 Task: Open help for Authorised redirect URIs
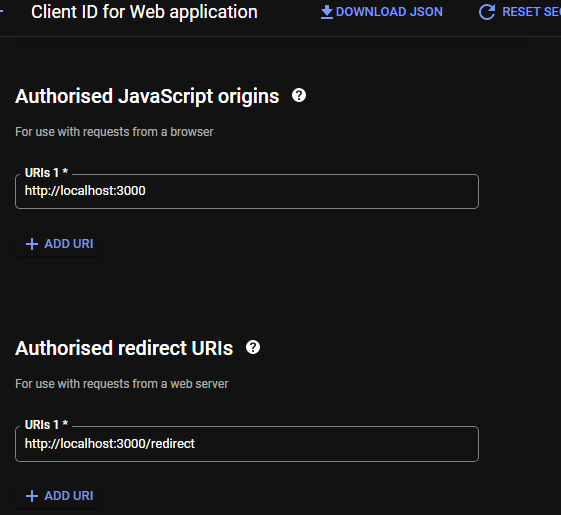253,348
